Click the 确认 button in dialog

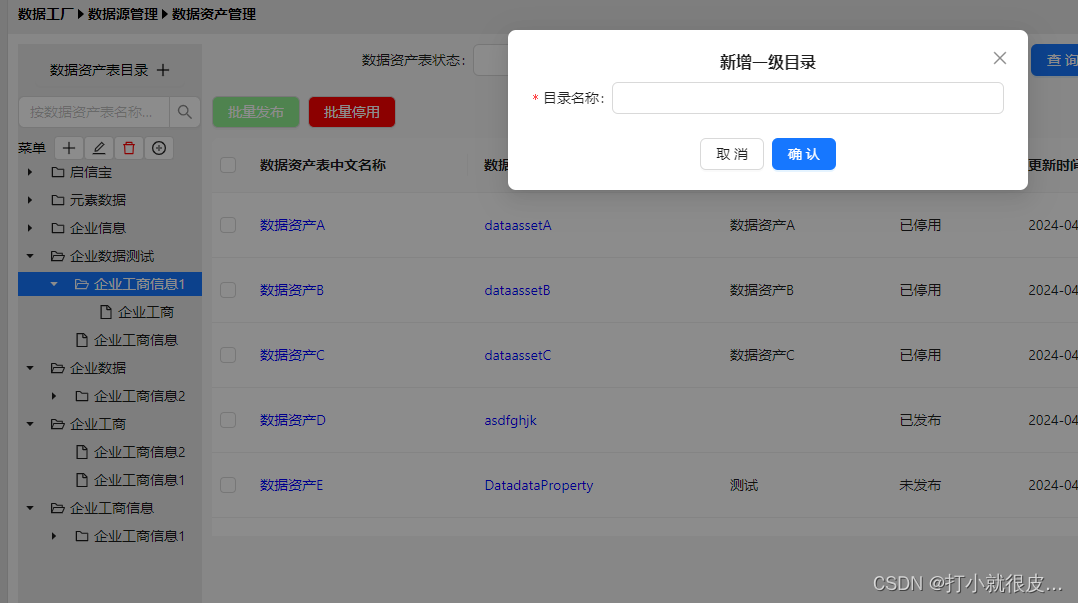804,154
